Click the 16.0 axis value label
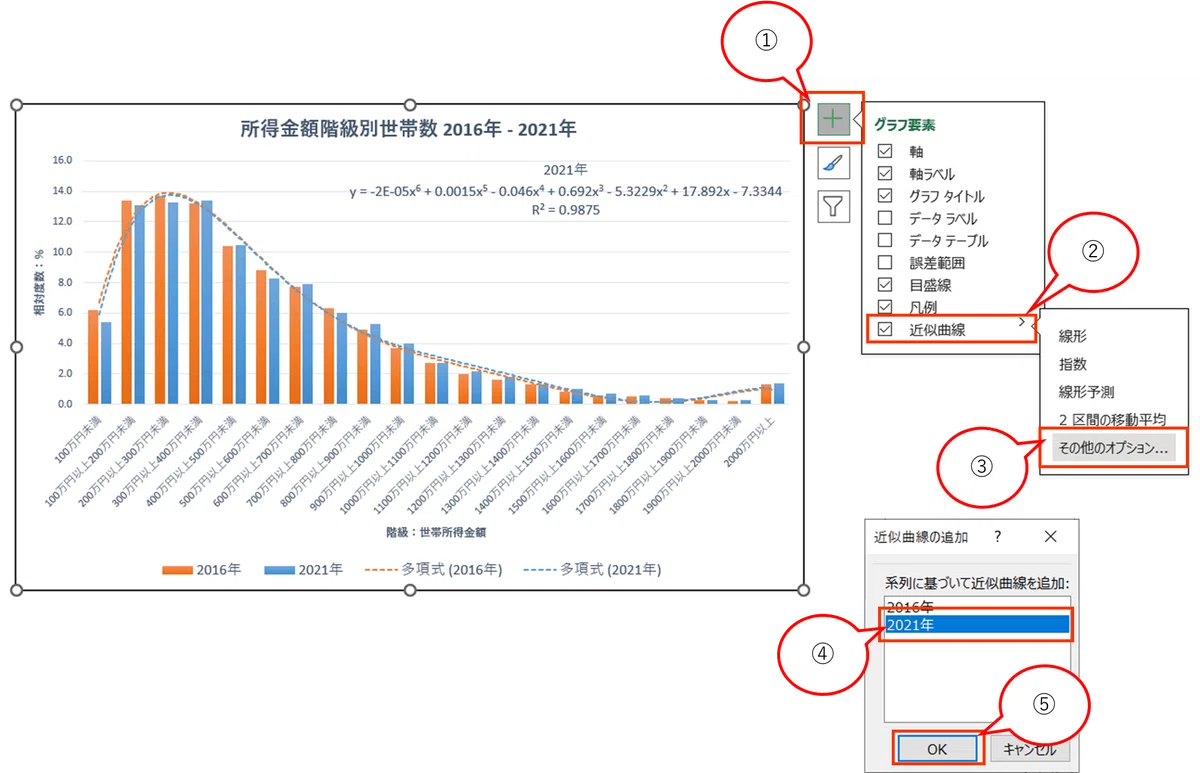Image resolution: width=1200 pixels, height=773 pixels. point(62,160)
